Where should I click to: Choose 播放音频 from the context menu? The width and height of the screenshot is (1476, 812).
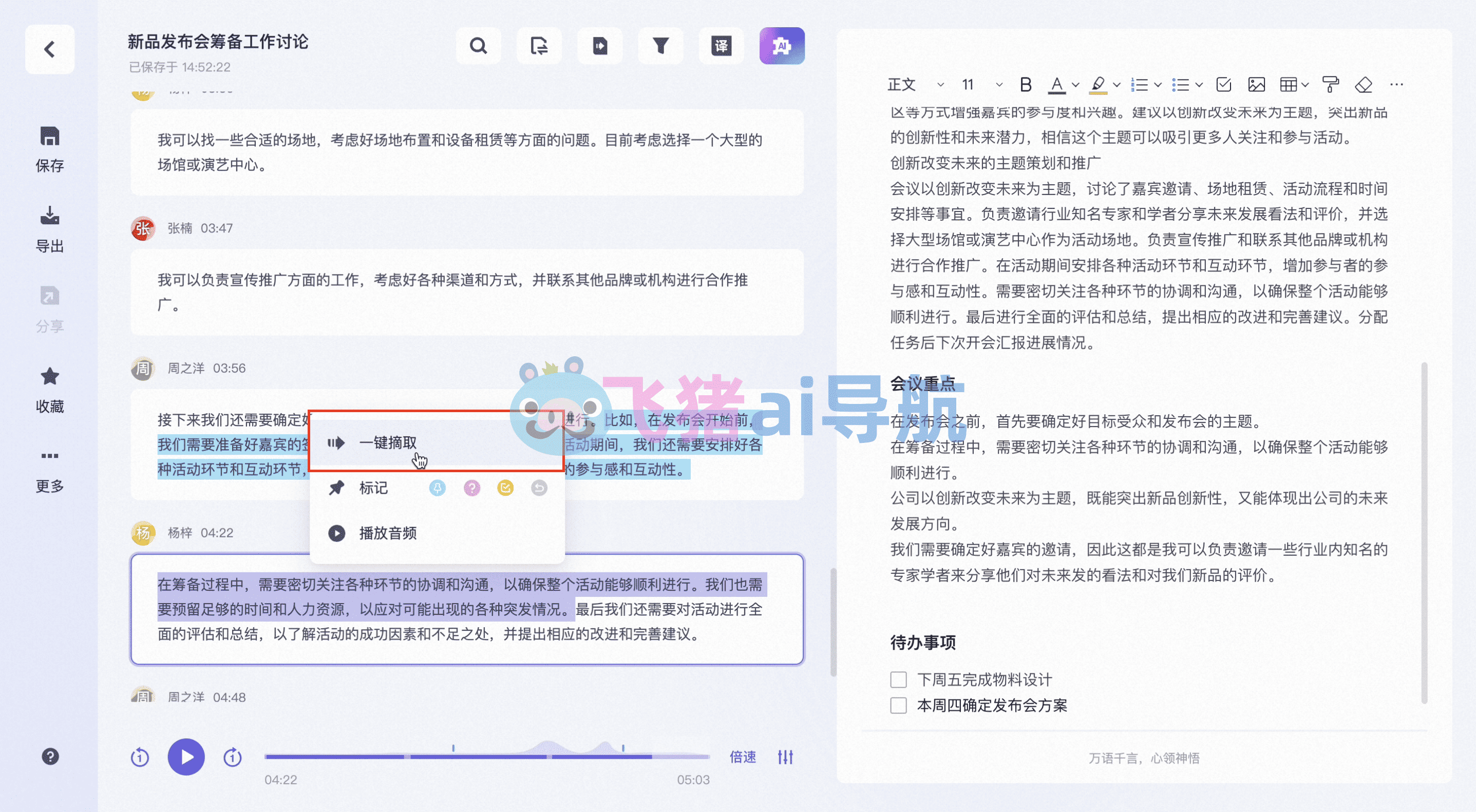437,533
